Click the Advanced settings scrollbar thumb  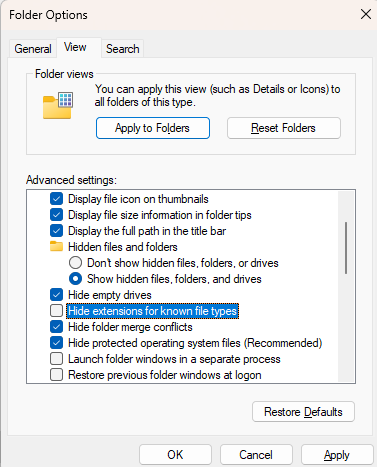tap(346, 248)
